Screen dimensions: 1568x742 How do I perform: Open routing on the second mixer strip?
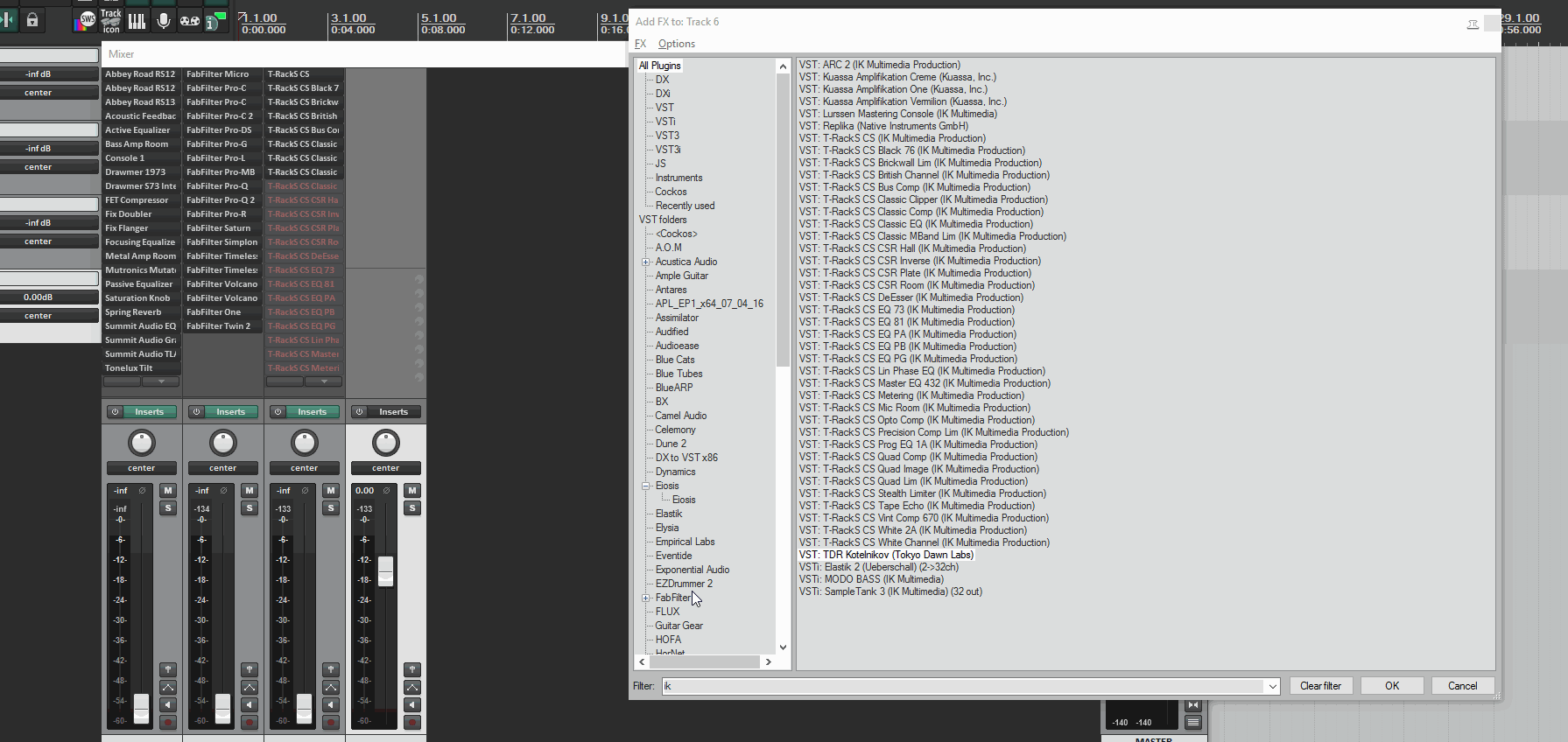click(250, 669)
